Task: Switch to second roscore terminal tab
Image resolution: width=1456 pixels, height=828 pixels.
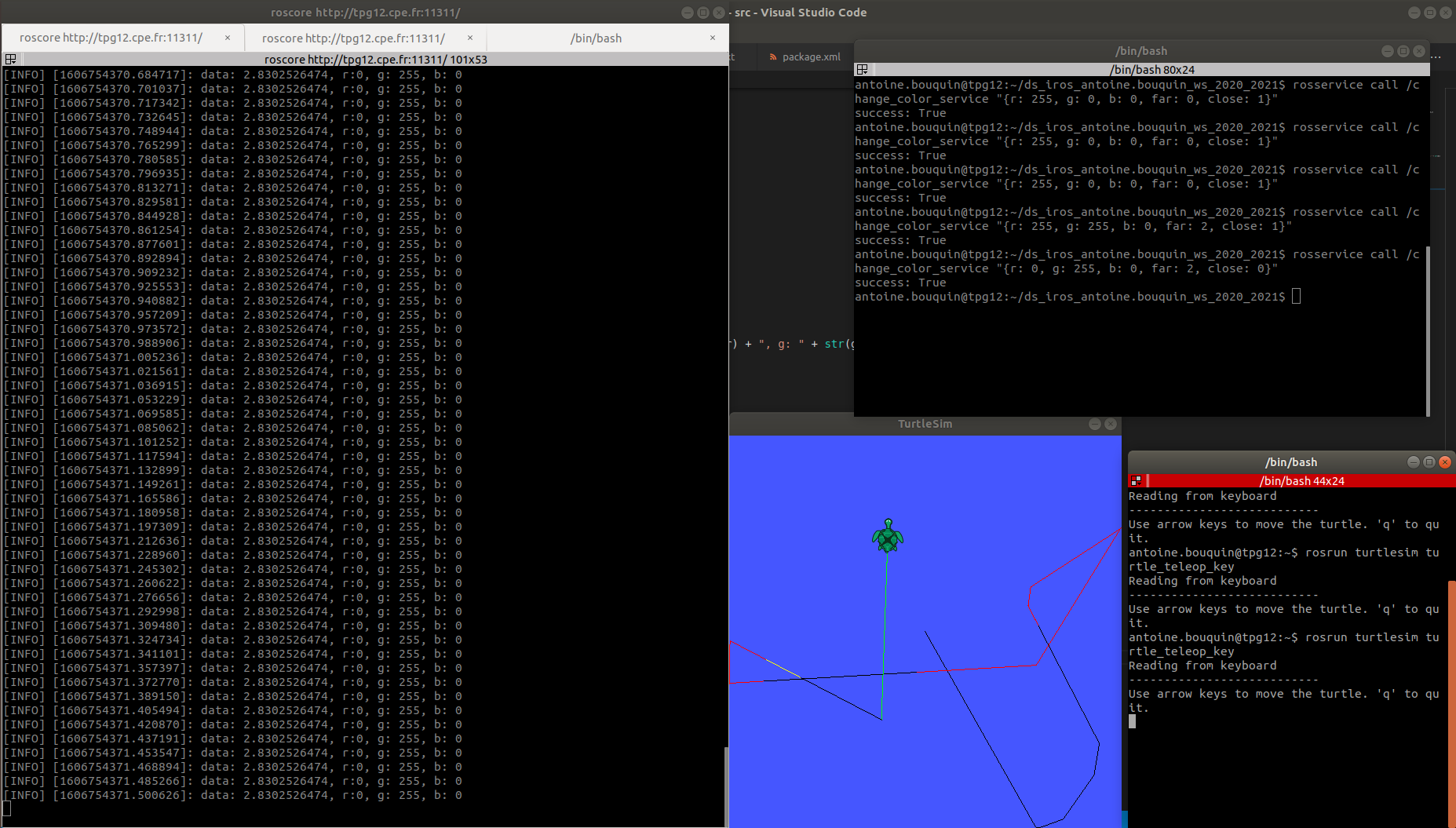Action: click(x=353, y=38)
